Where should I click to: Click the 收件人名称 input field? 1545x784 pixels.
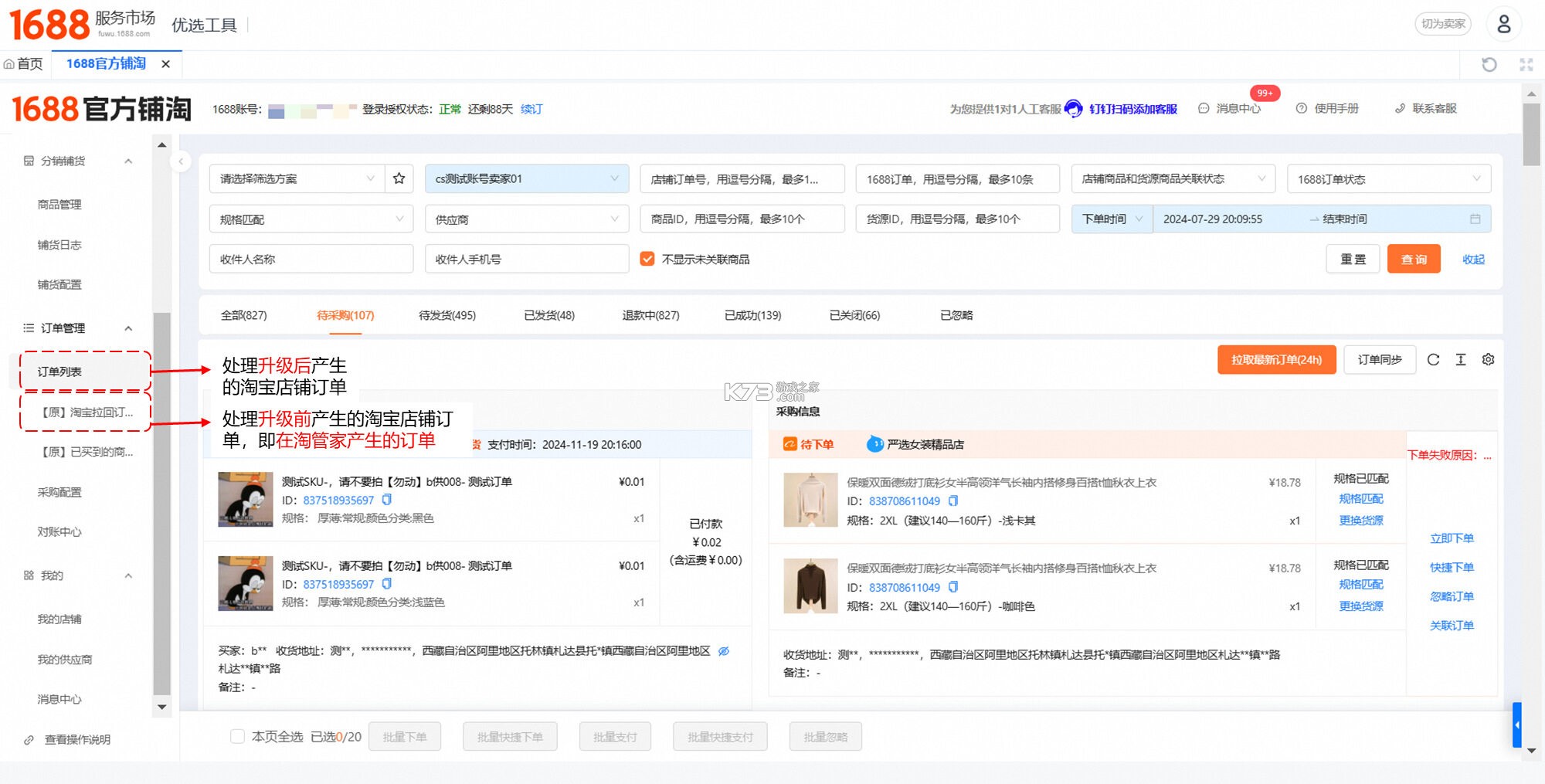(x=311, y=259)
